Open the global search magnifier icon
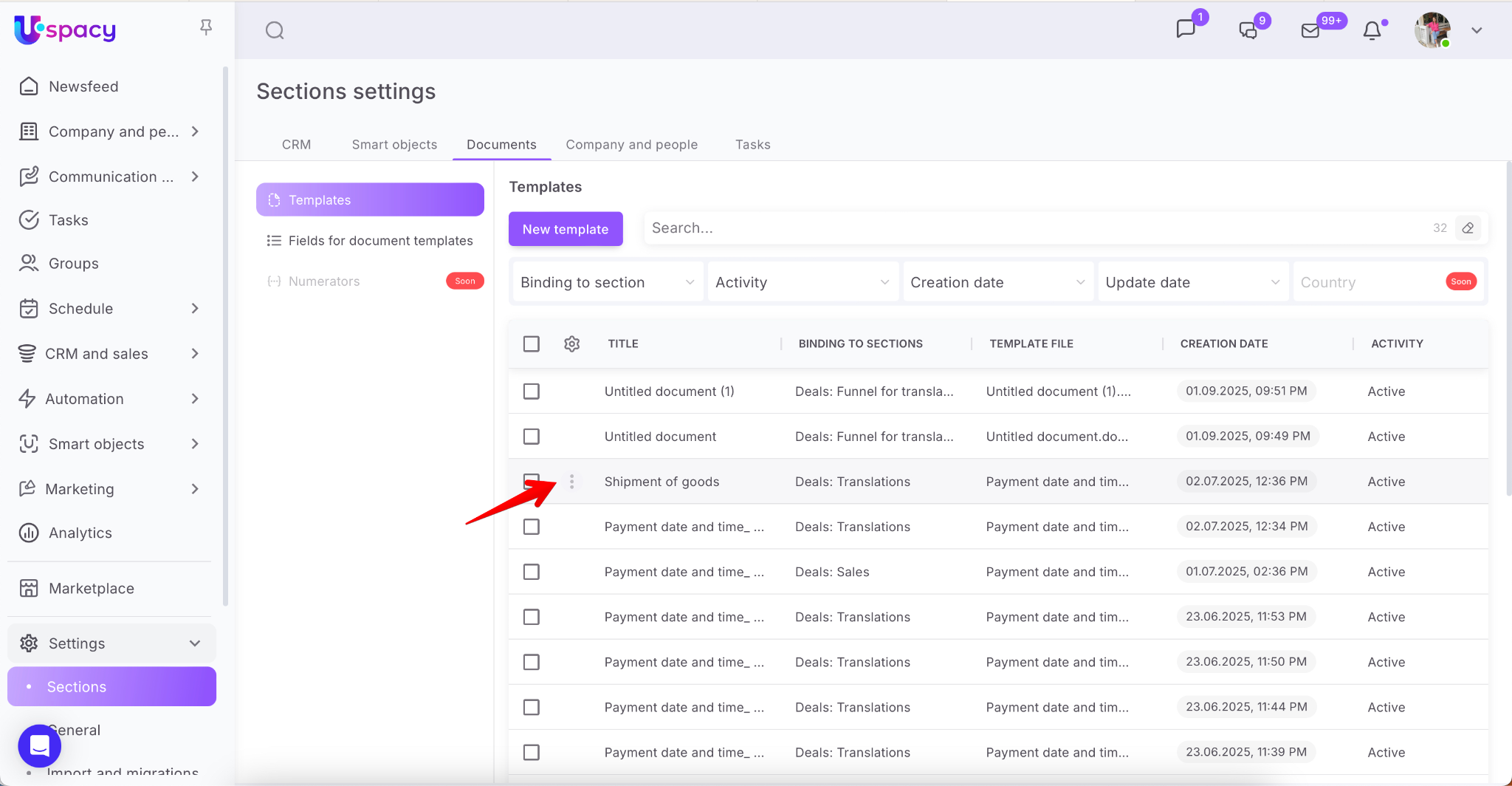Screen dimensions: 1512x786 tap(275, 30)
